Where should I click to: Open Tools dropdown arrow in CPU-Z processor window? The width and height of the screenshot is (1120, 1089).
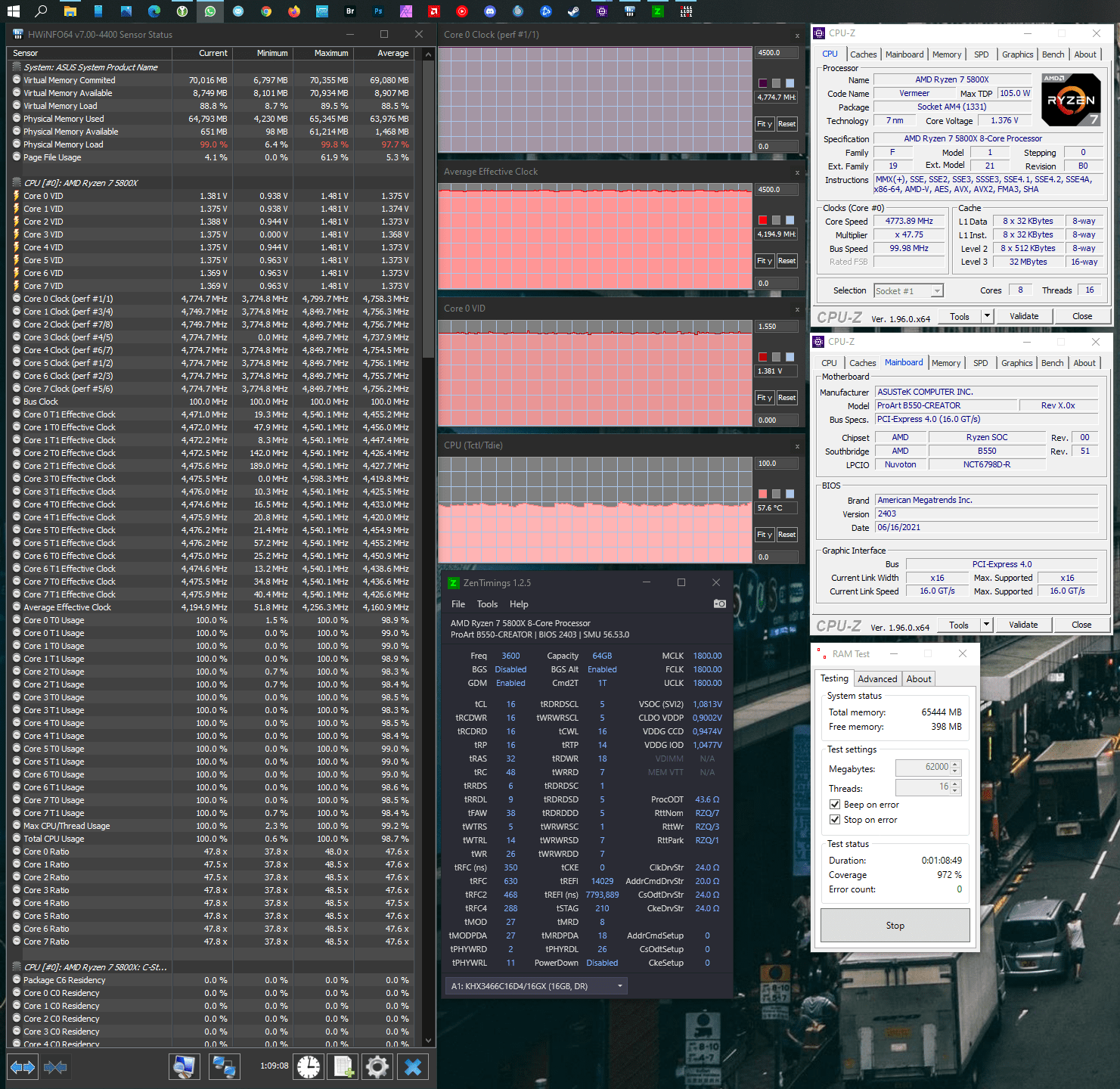987,316
